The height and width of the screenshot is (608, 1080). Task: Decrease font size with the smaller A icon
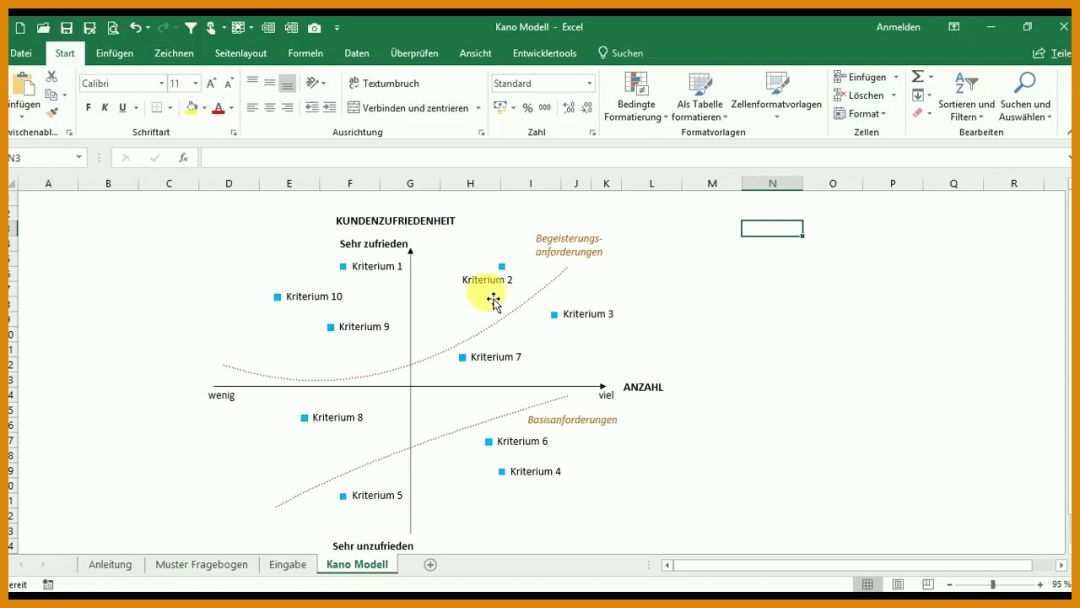(x=229, y=83)
